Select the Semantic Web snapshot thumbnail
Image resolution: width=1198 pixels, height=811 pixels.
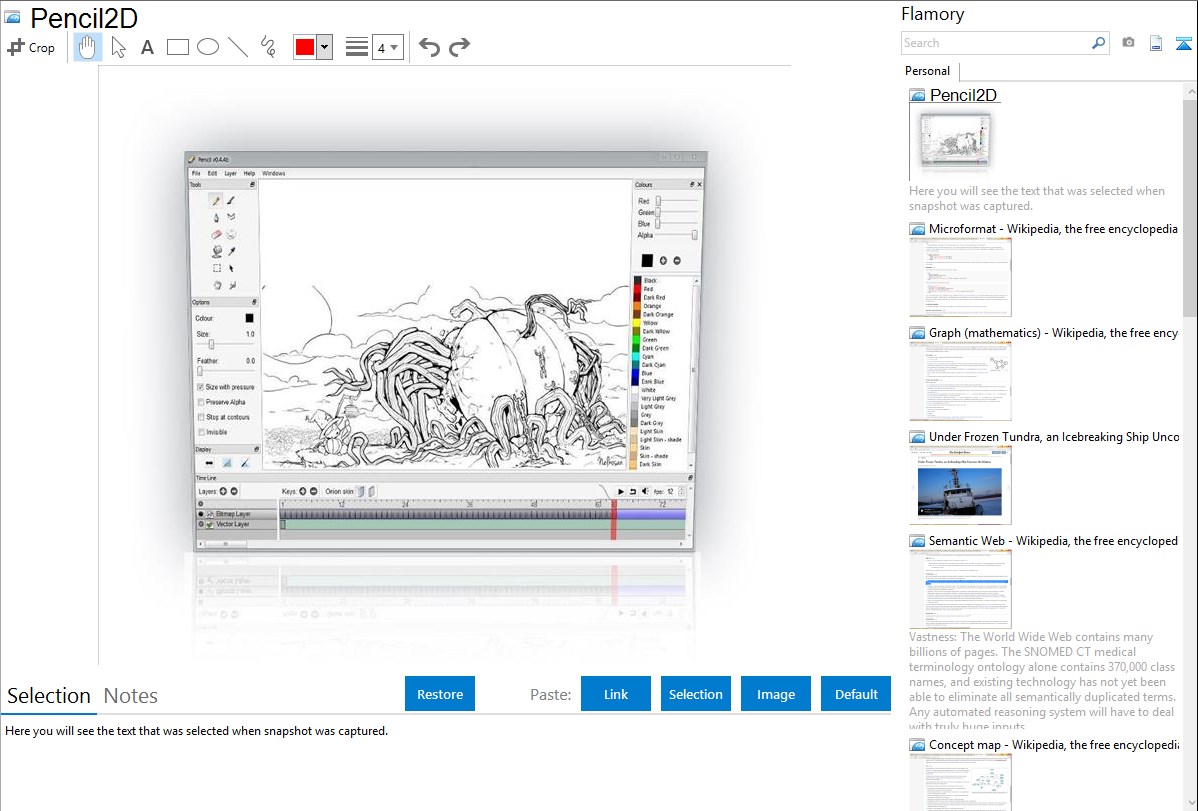(x=960, y=589)
